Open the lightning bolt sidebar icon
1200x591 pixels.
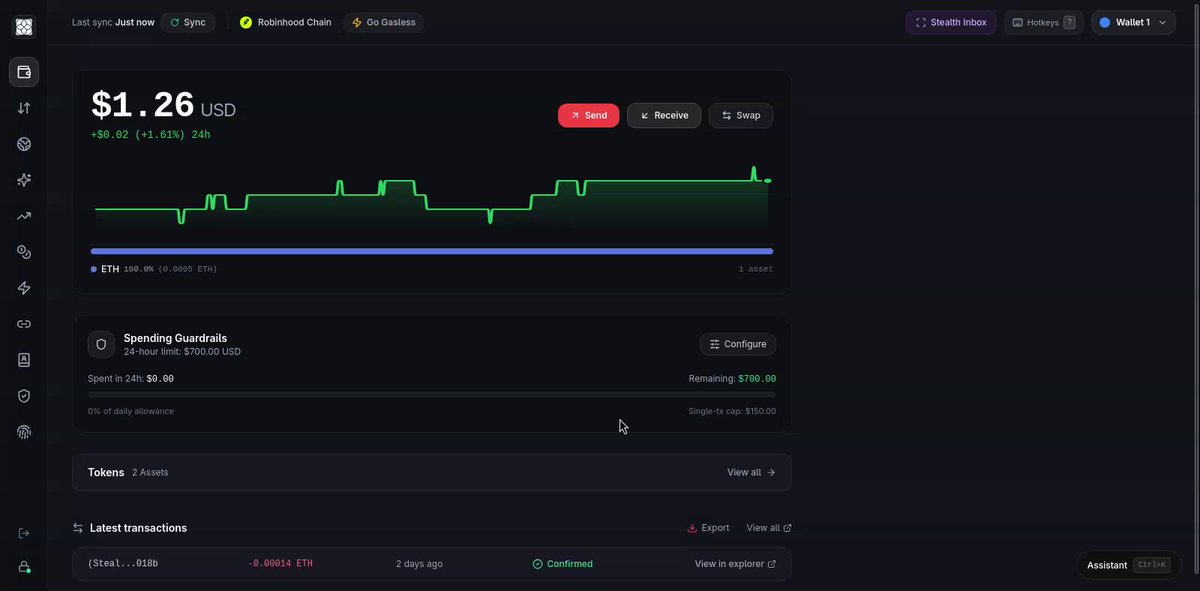point(24,288)
